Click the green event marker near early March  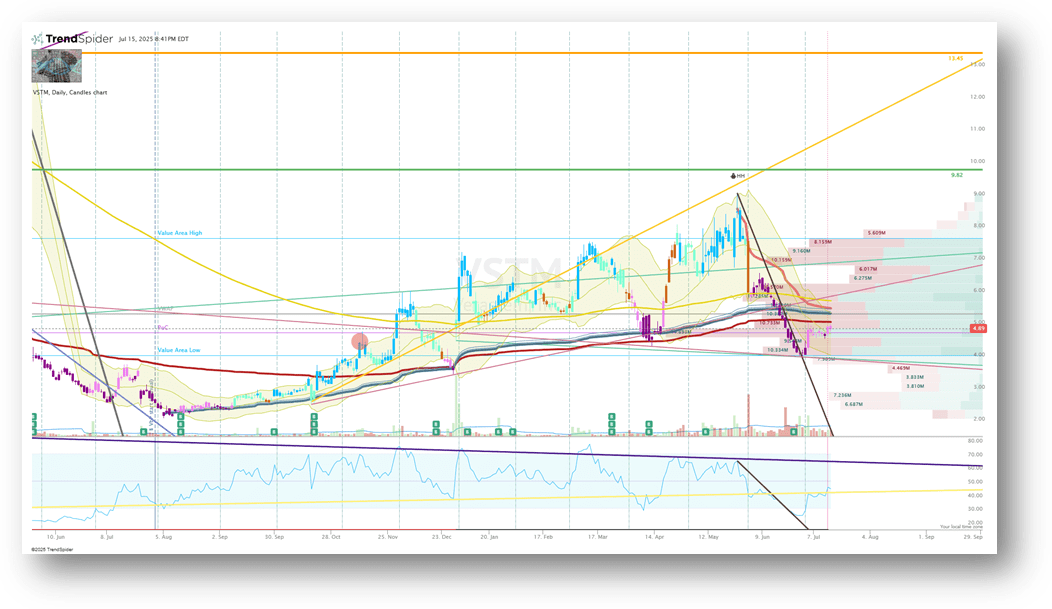pyautogui.click(x=611, y=423)
